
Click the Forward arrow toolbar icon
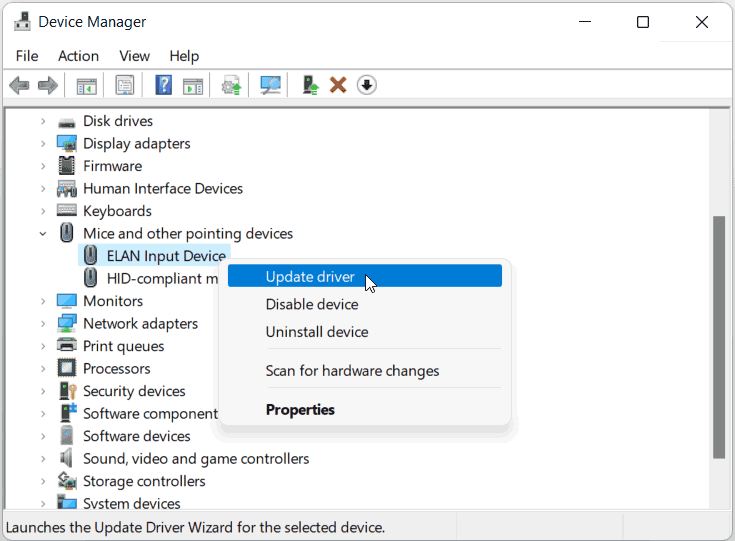tap(48, 85)
